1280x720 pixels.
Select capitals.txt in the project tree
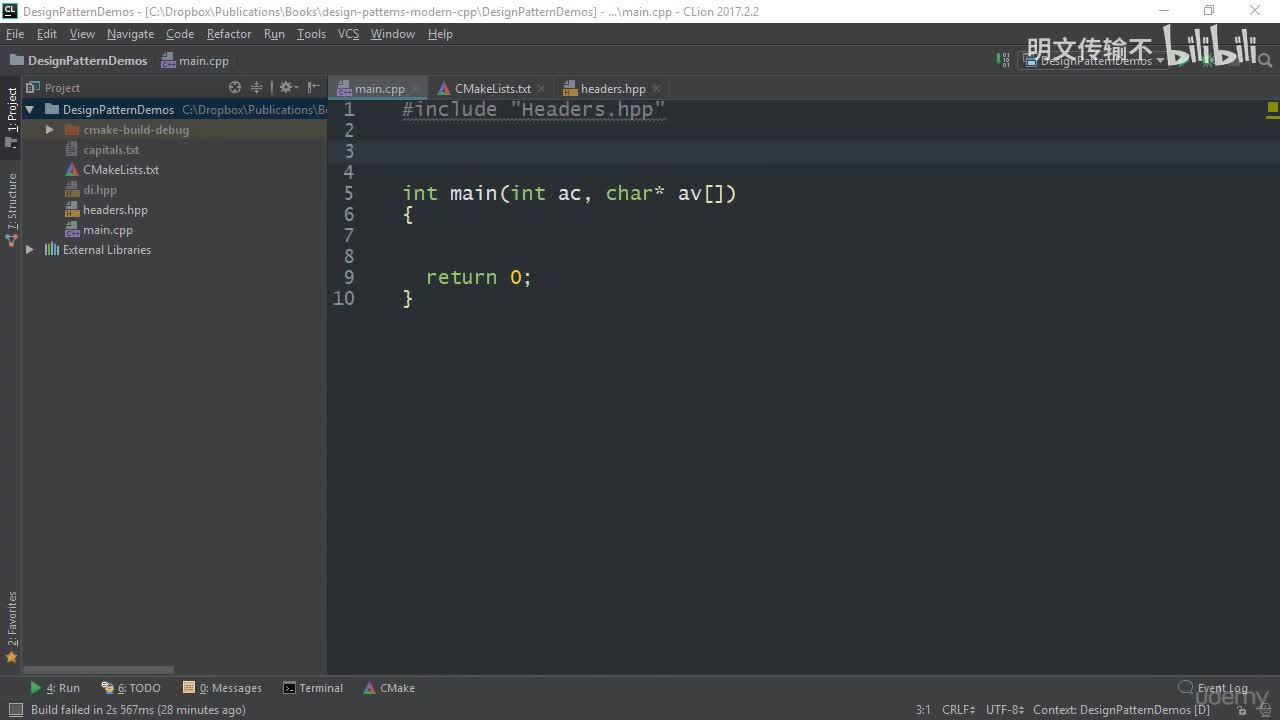pyautogui.click(x=111, y=150)
